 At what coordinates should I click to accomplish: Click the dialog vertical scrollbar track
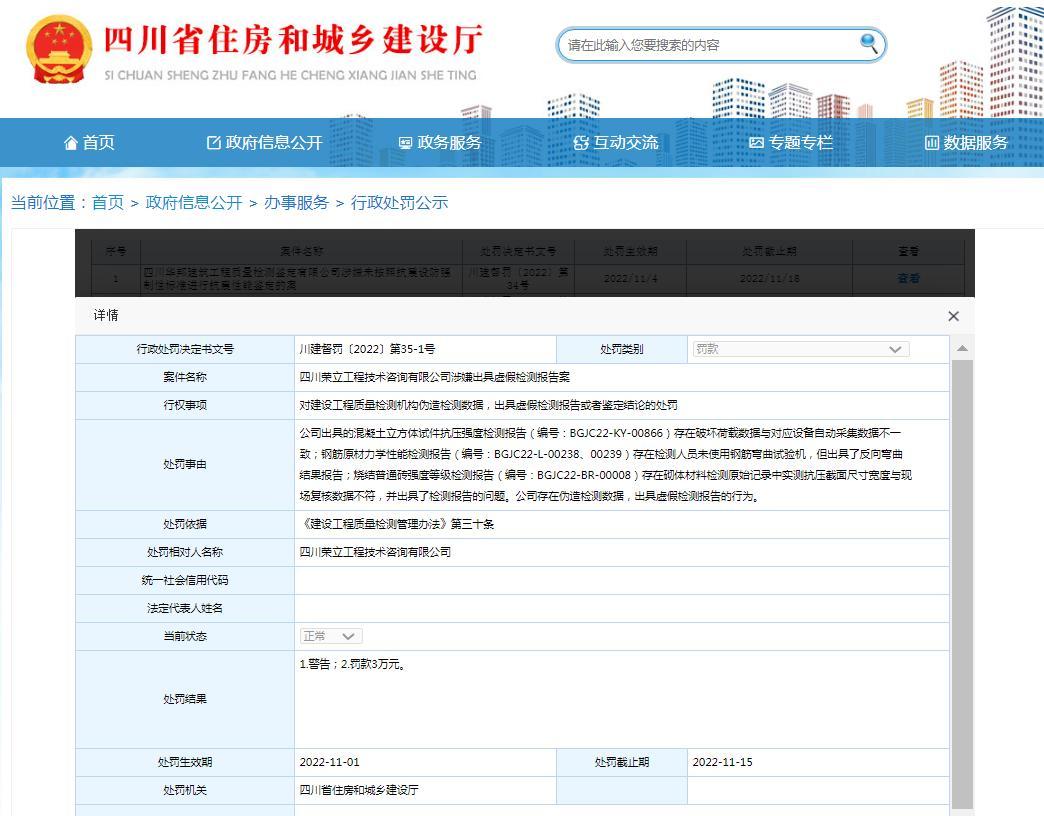point(962,586)
